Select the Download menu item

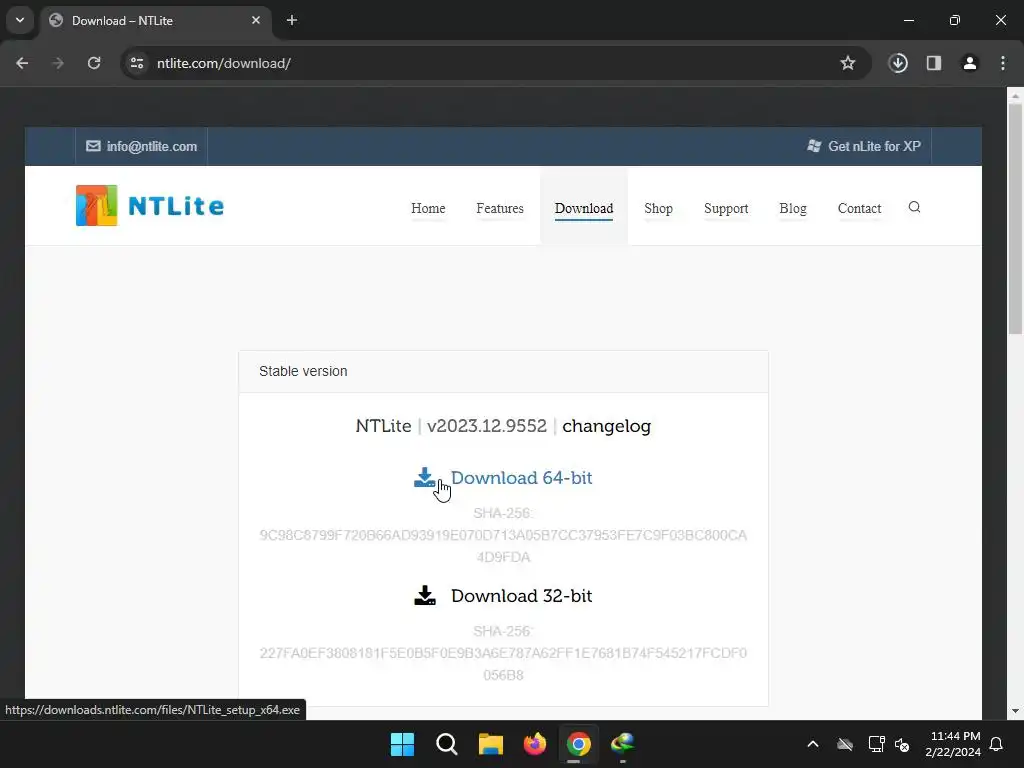[x=584, y=208]
